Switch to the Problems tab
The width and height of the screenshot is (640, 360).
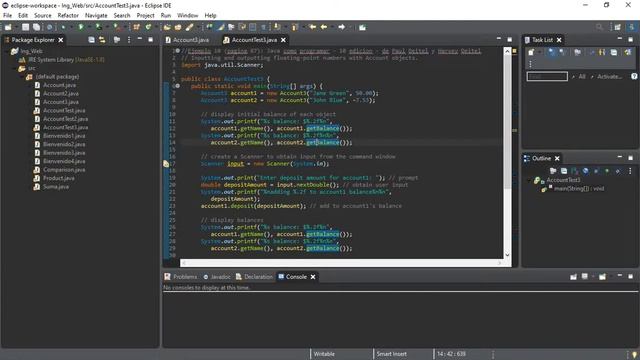tap(180, 277)
